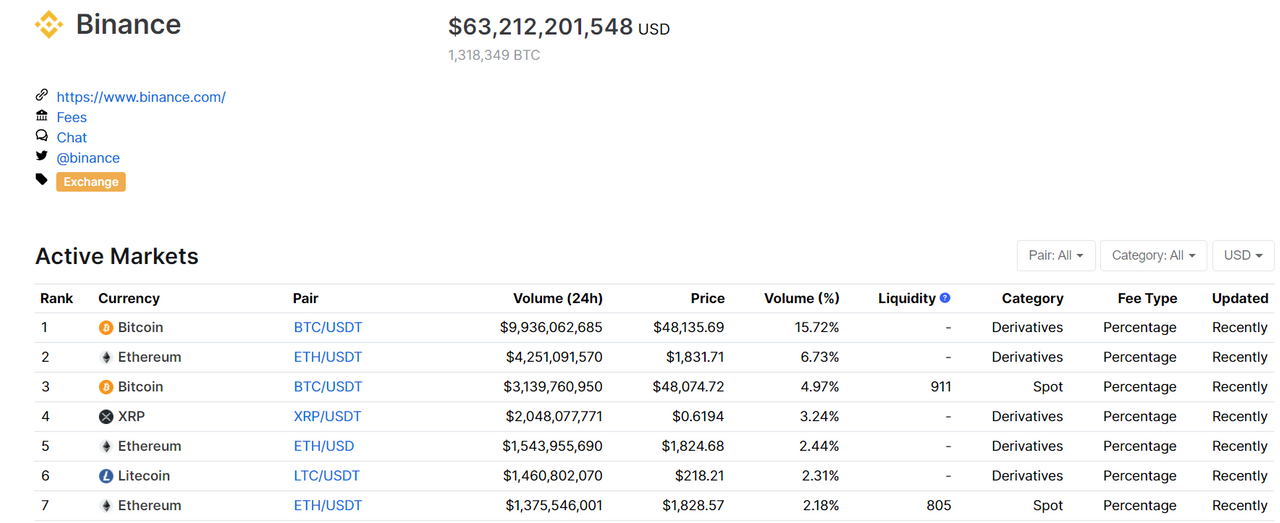The width and height of the screenshot is (1280, 523).
Task: Open the Category: All dropdown
Action: 1154,255
